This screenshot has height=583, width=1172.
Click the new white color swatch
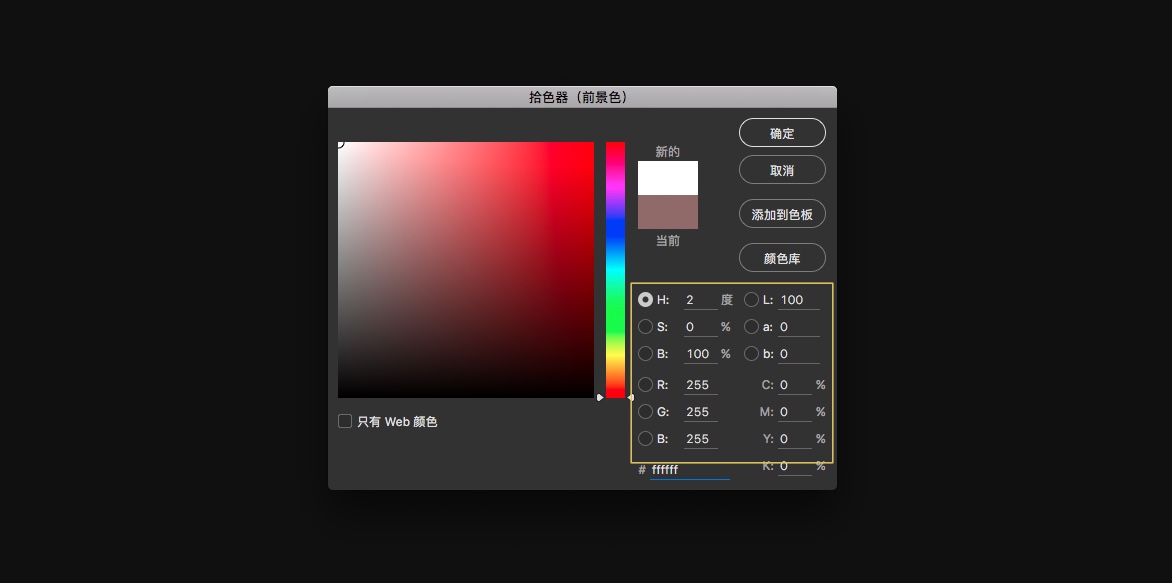click(x=668, y=178)
